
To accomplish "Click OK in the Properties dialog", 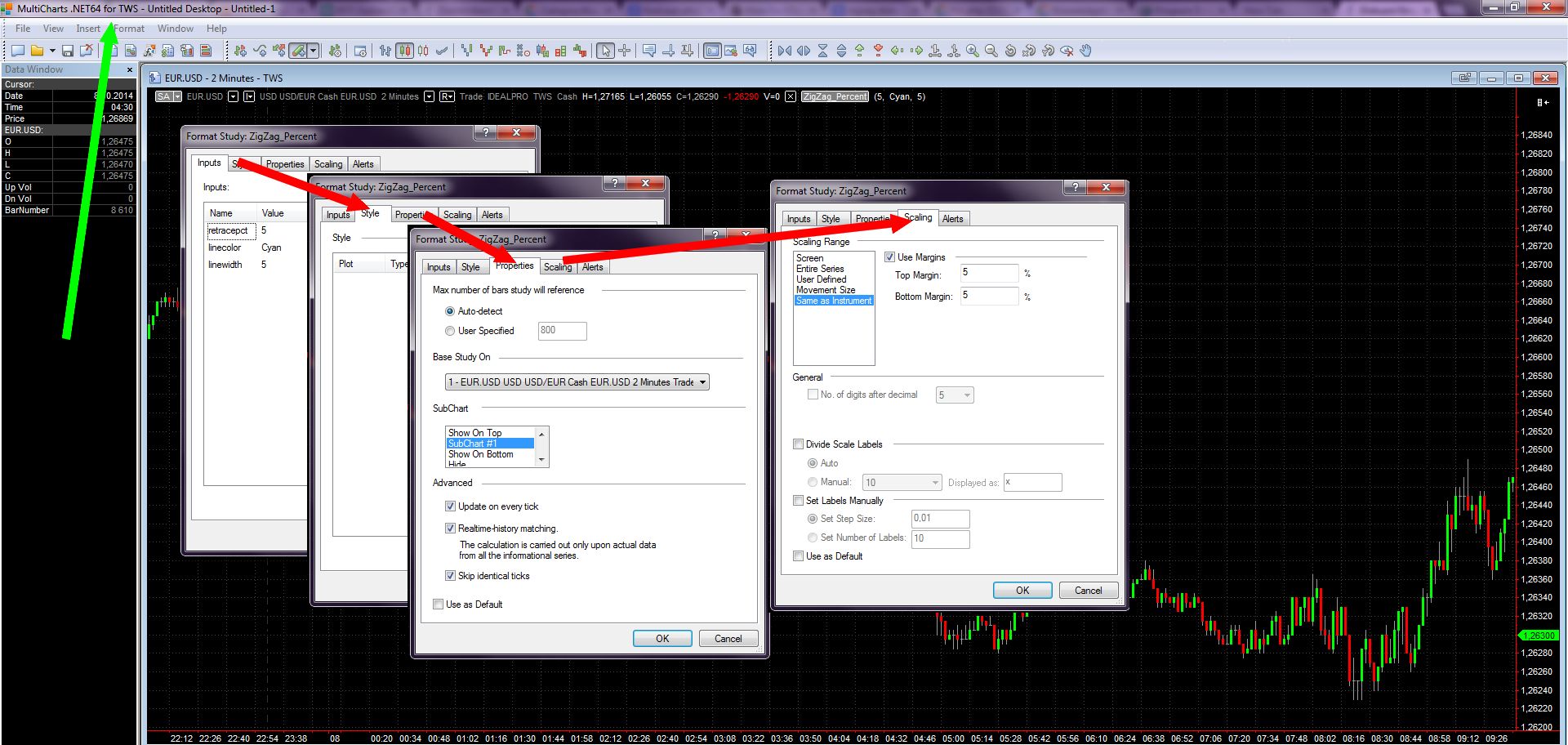I will 662,639.
